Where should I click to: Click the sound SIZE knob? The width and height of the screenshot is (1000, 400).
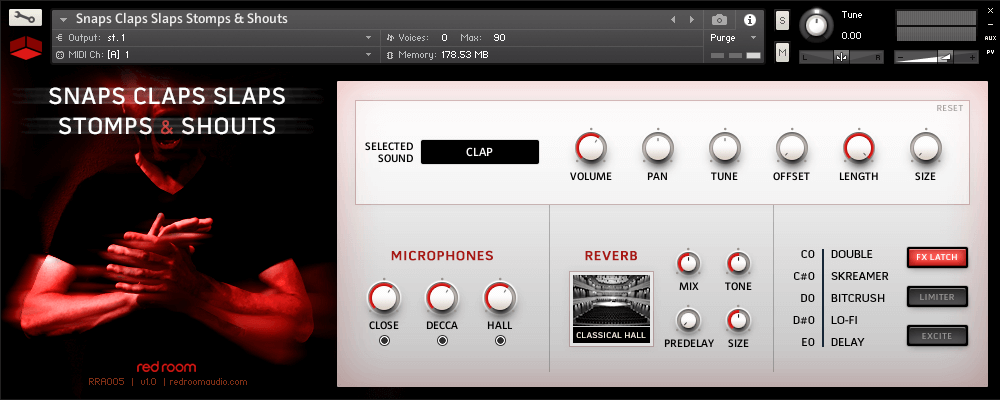[925, 148]
